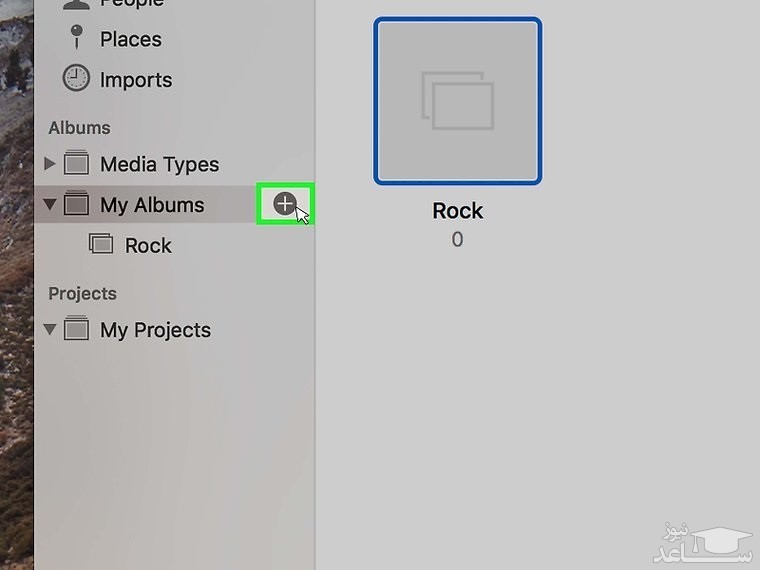Image resolution: width=760 pixels, height=570 pixels.
Task: Collapse the My Projects disclosure triangle
Action: [x=50, y=329]
